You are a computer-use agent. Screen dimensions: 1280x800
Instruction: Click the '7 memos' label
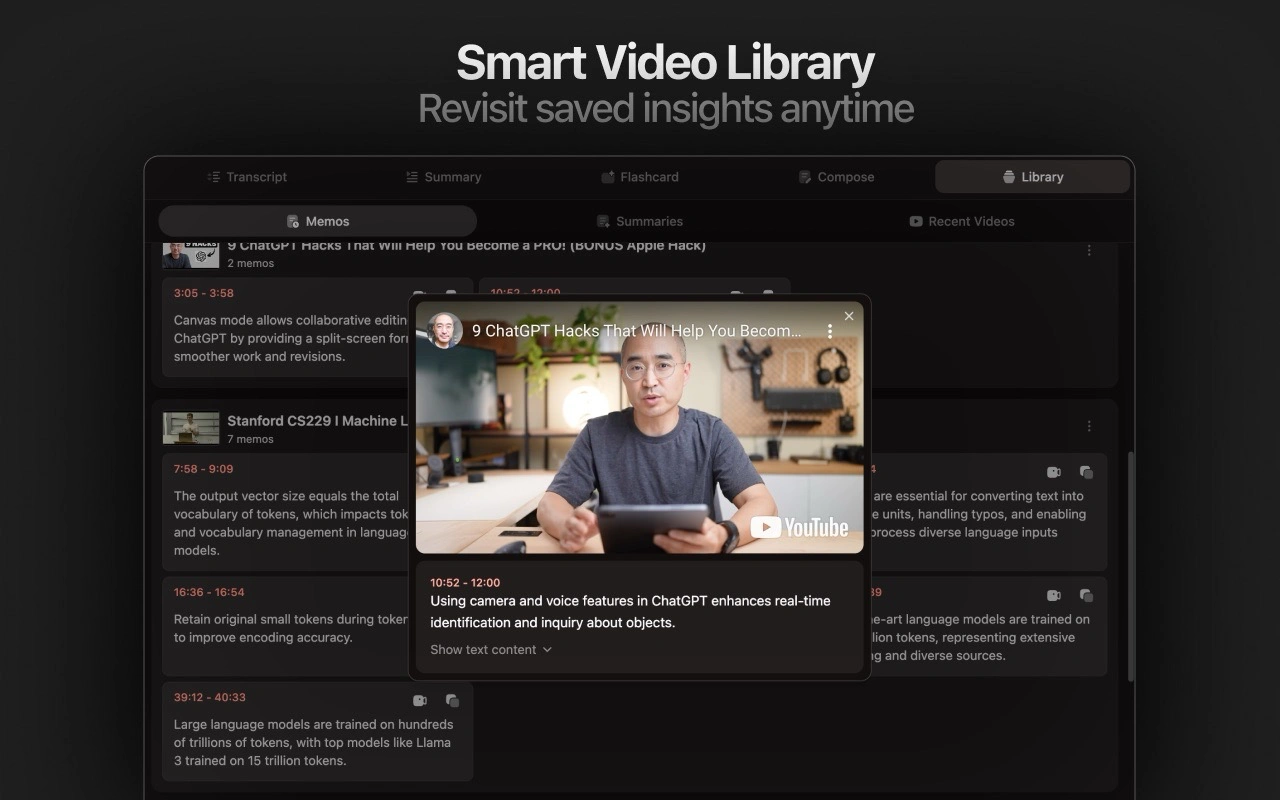(250, 439)
